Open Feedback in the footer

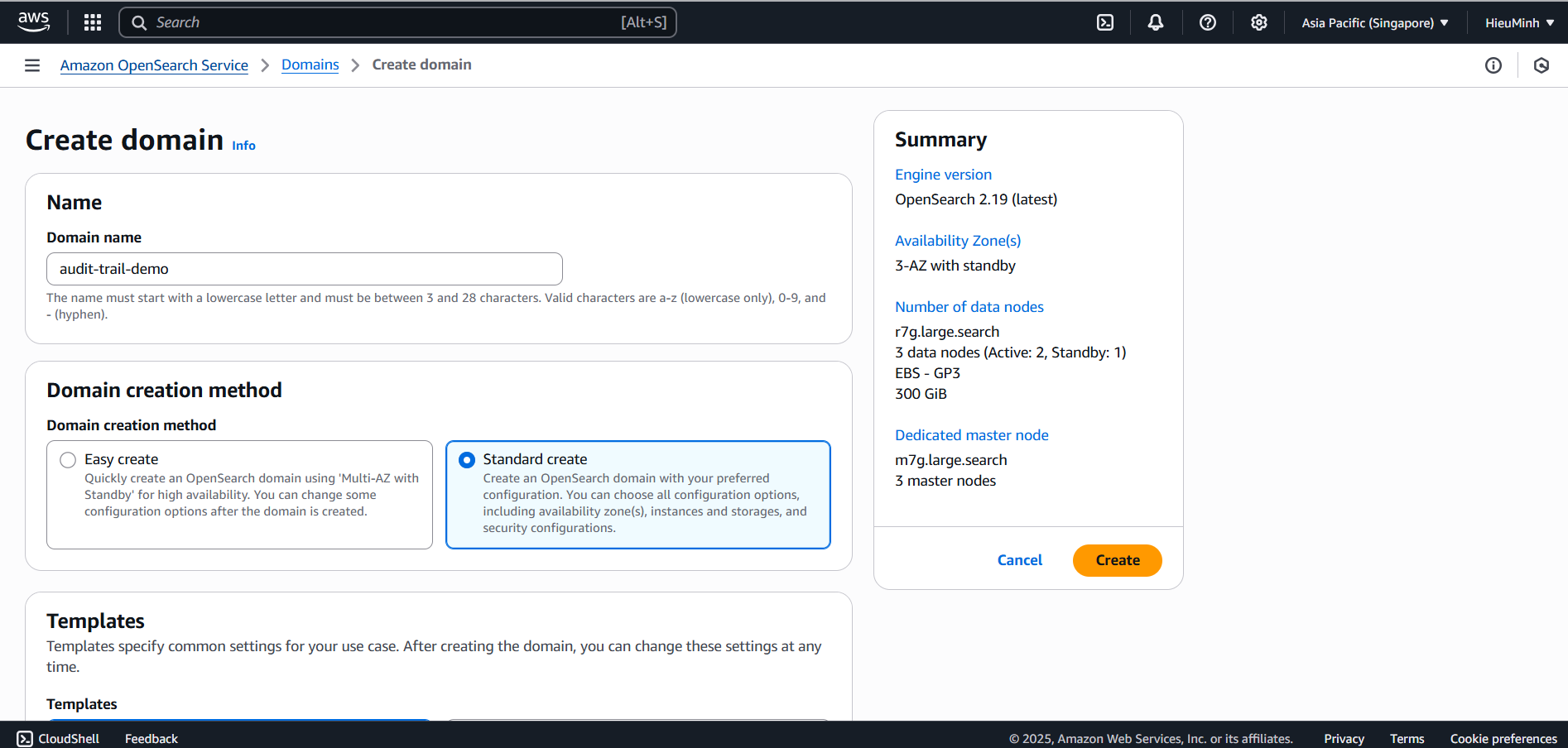point(152,738)
